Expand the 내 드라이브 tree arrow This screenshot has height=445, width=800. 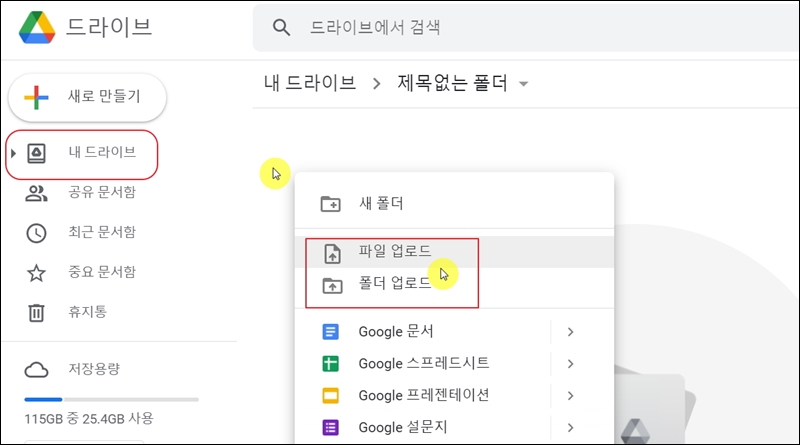(13, 153)
